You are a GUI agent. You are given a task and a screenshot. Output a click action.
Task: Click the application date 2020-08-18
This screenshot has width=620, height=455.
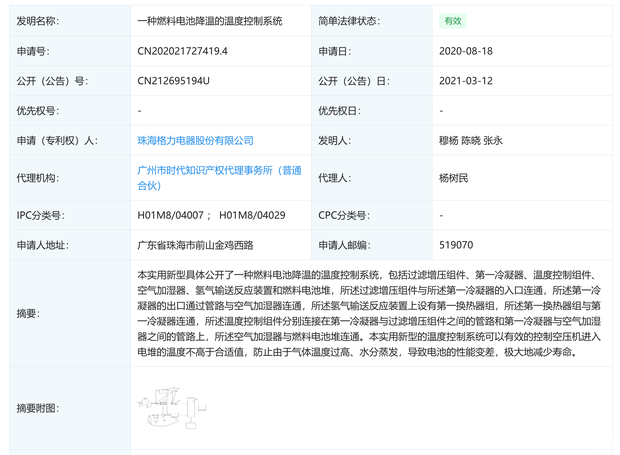466,51
